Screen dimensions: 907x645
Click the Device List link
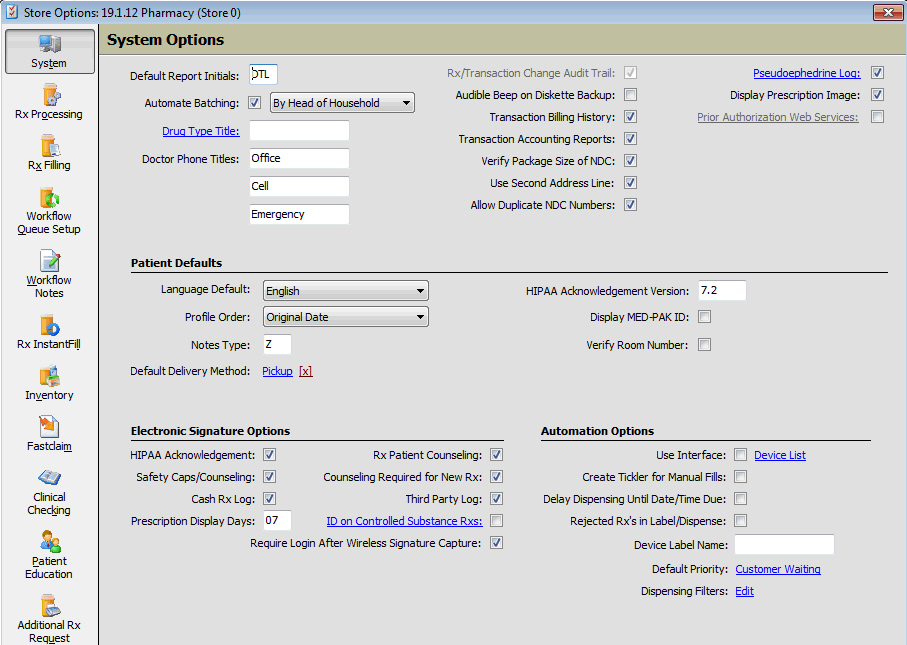click(779, 455)
